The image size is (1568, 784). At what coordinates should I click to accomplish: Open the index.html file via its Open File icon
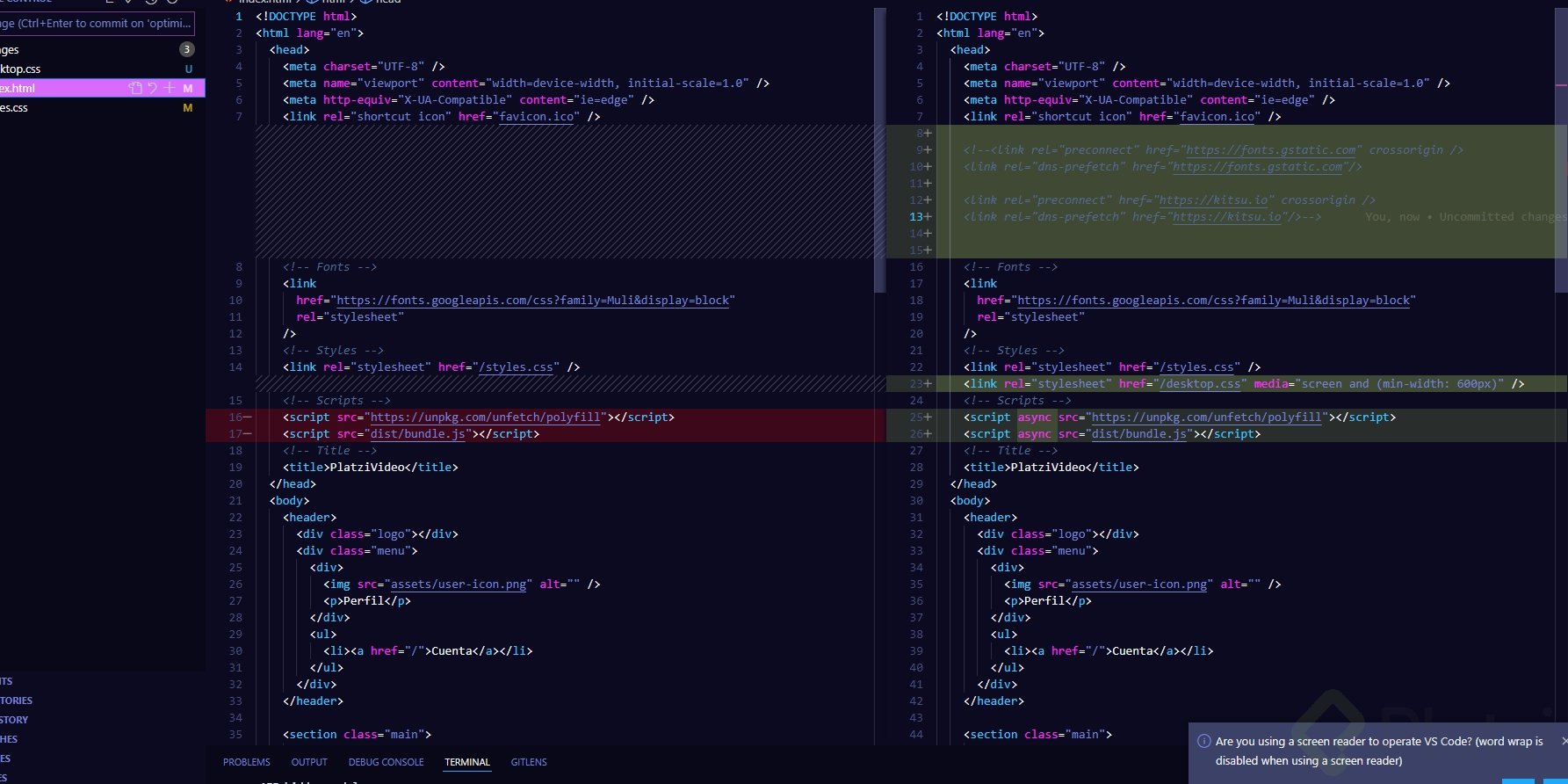(x=135, y=88)
